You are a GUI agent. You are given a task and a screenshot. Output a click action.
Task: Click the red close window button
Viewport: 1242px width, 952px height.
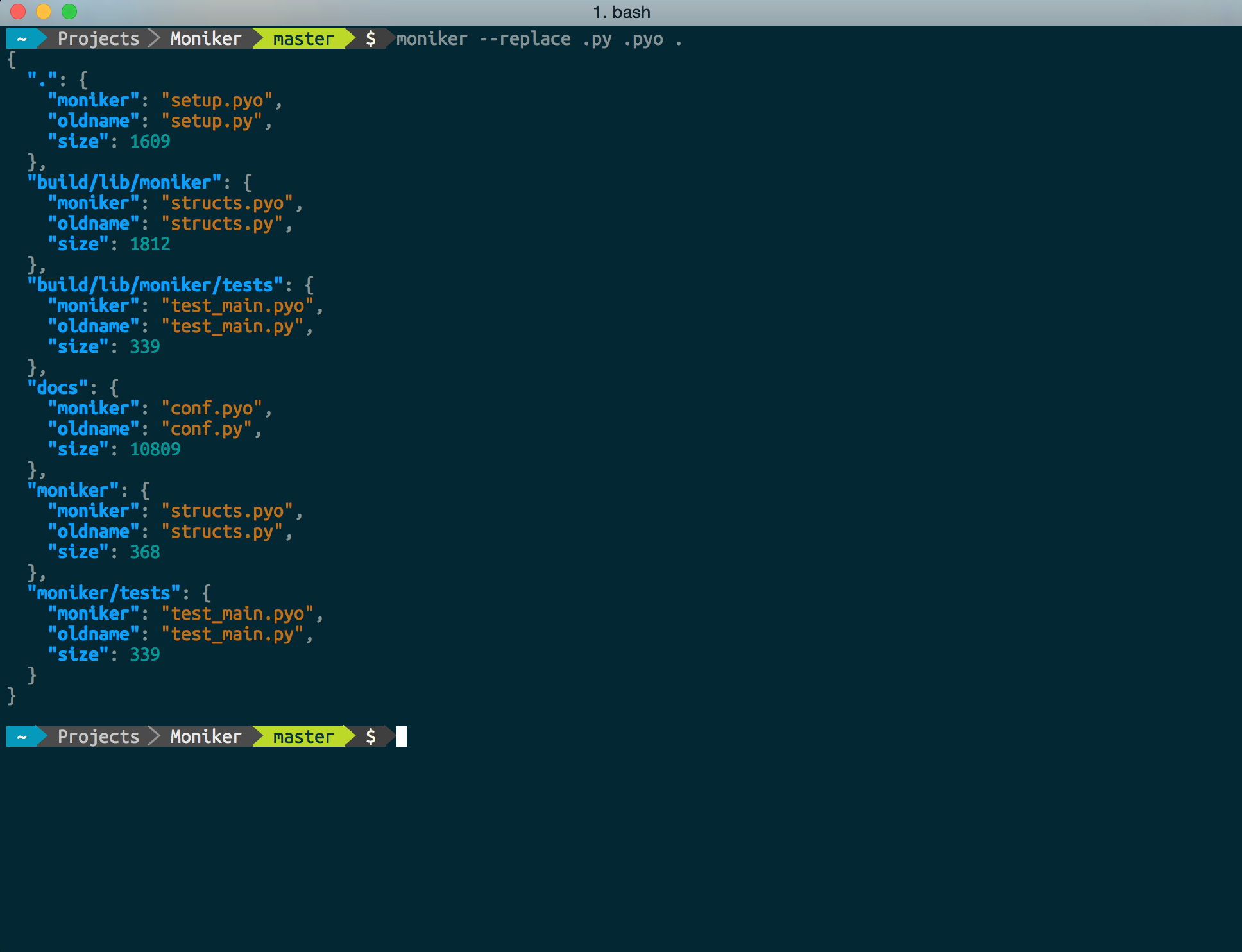[18, 12]
